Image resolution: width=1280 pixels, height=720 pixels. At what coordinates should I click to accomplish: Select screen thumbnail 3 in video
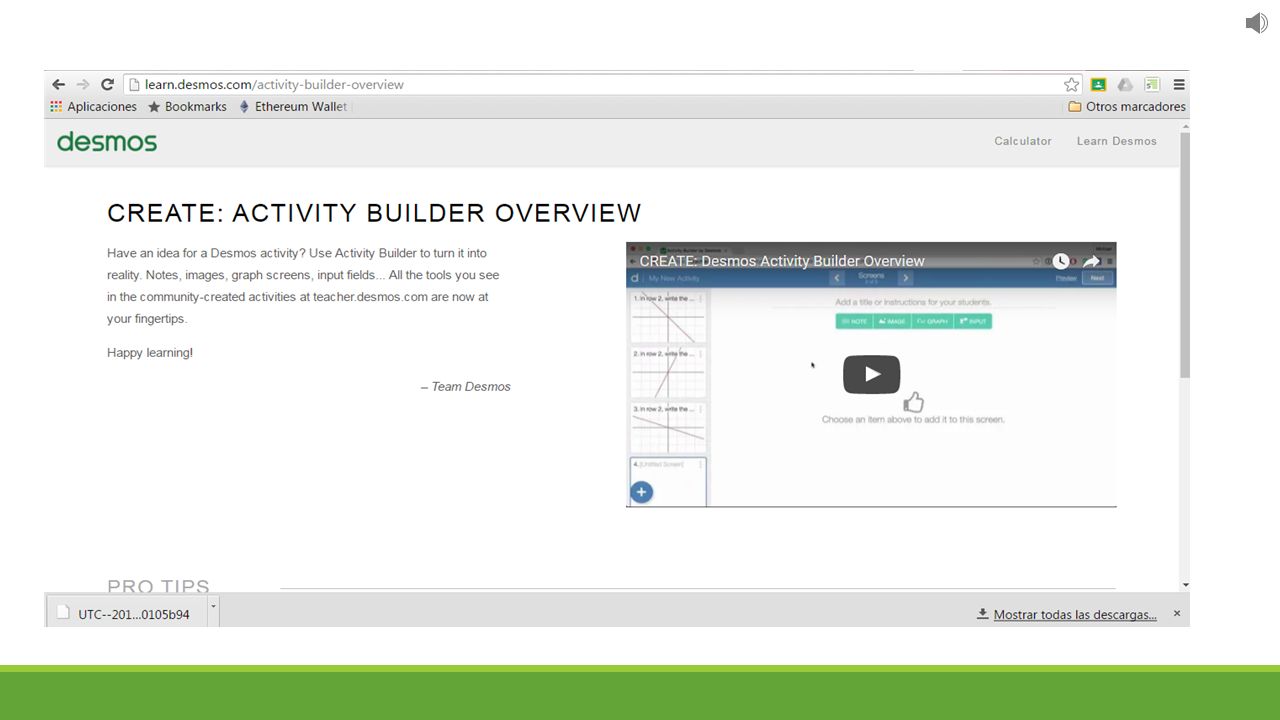click(x=668, y=428)
